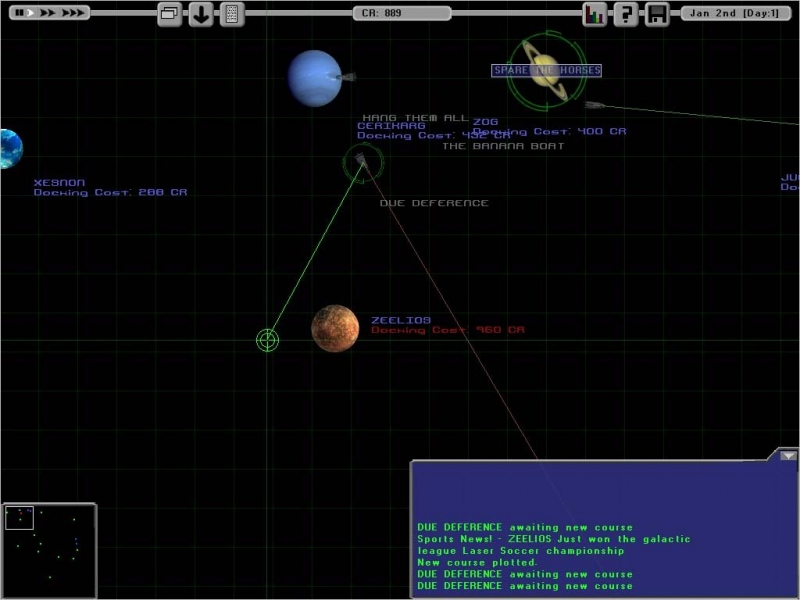Open the bar chart statistics icon
Viewport: 800px width, 600px height.
click(595, 14)
